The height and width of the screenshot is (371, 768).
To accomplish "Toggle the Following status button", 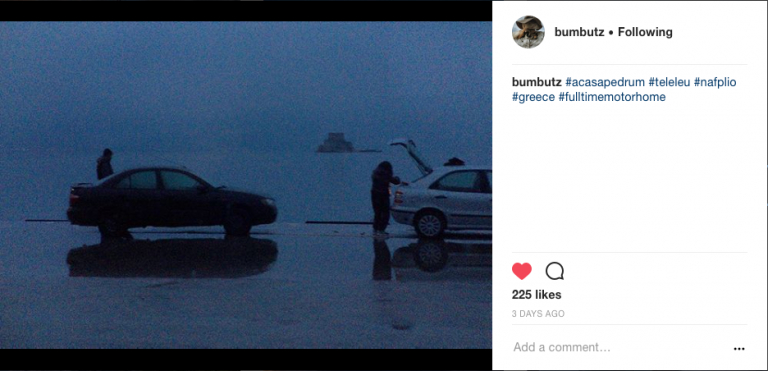I will click(x=645, y=32).
